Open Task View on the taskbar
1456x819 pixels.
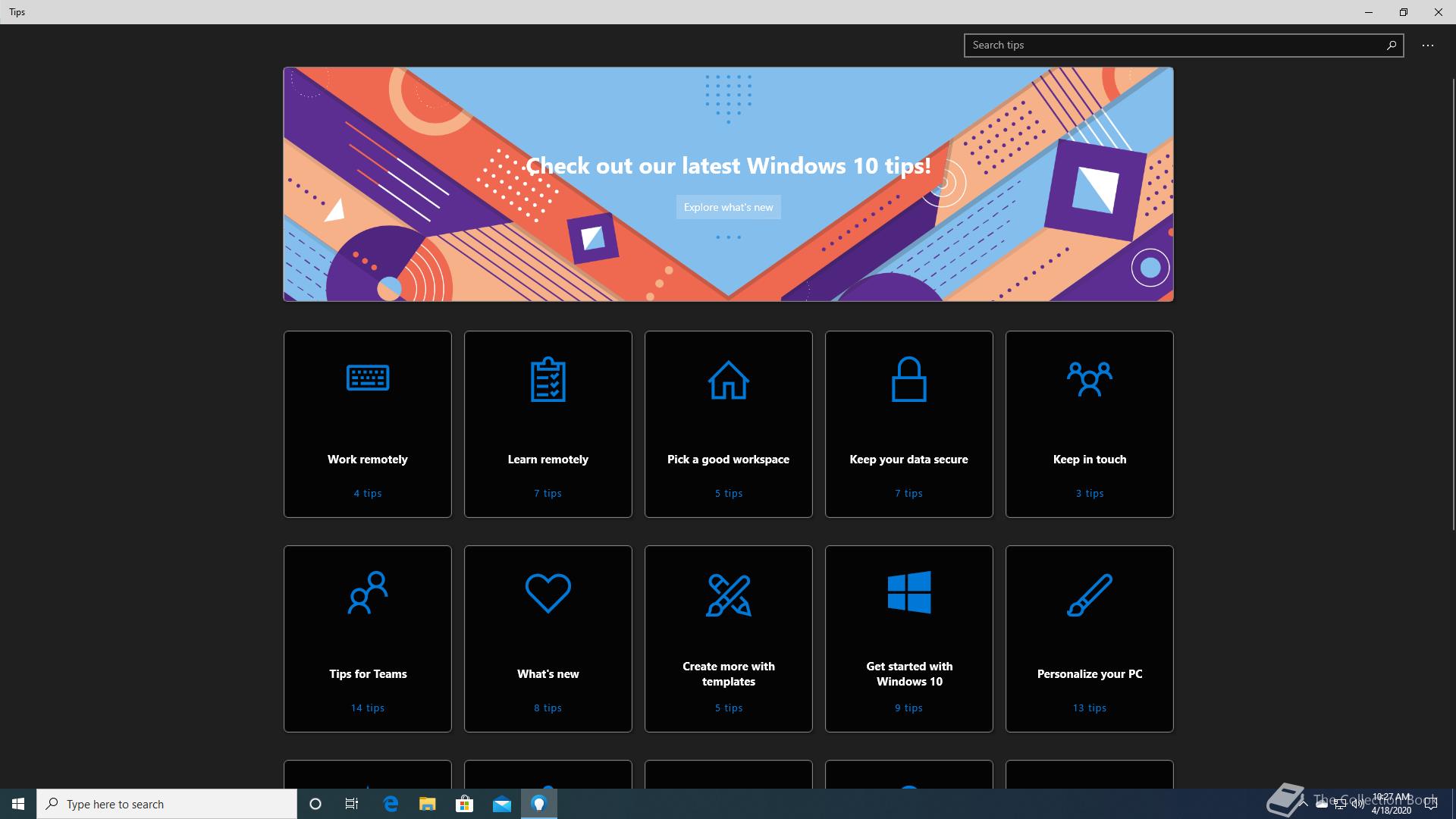(352, 804)
